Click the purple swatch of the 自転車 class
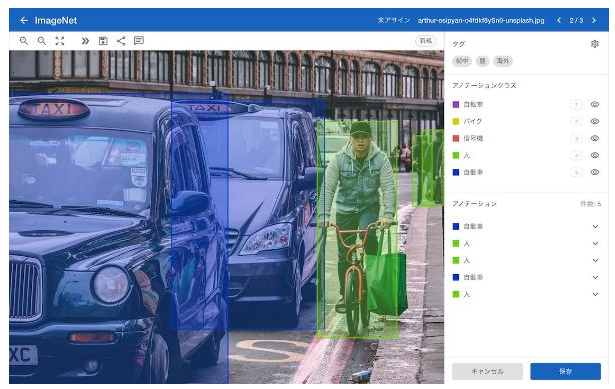The height and width of the screenshot is (389, 615). [x=456, y=104]
